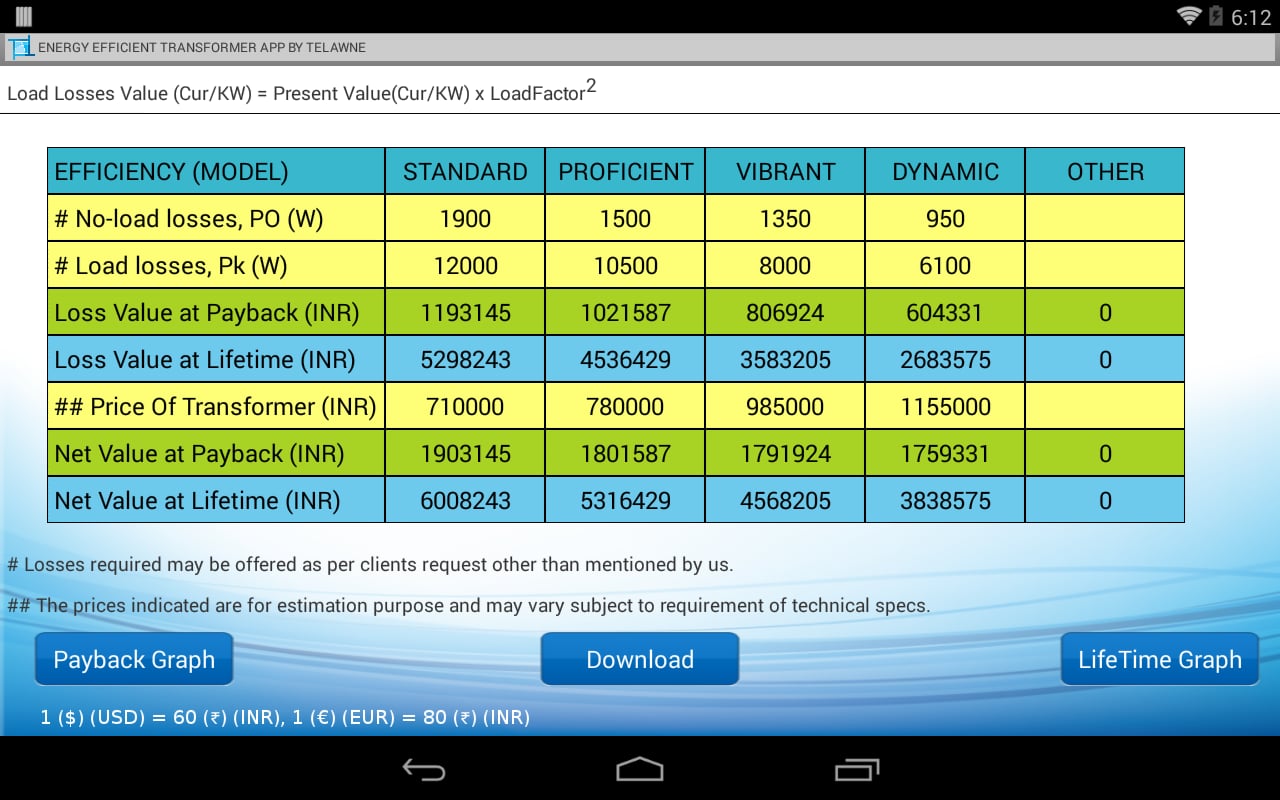This screenshot has height=800, width=1280.
Task: Select the '# Load losses, Pk (W)' row label
Action: coord(216,265)
